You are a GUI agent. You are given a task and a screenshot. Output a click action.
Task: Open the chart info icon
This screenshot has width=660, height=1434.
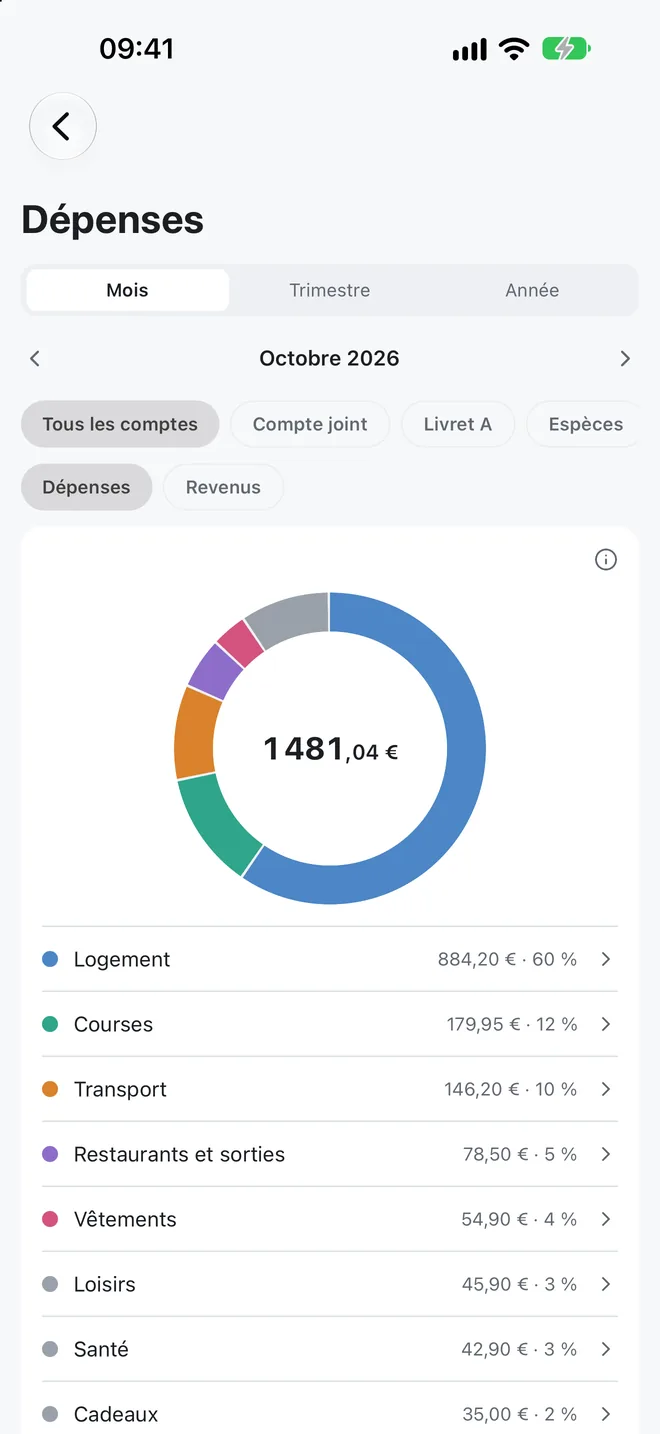click(x=606, y=560)
